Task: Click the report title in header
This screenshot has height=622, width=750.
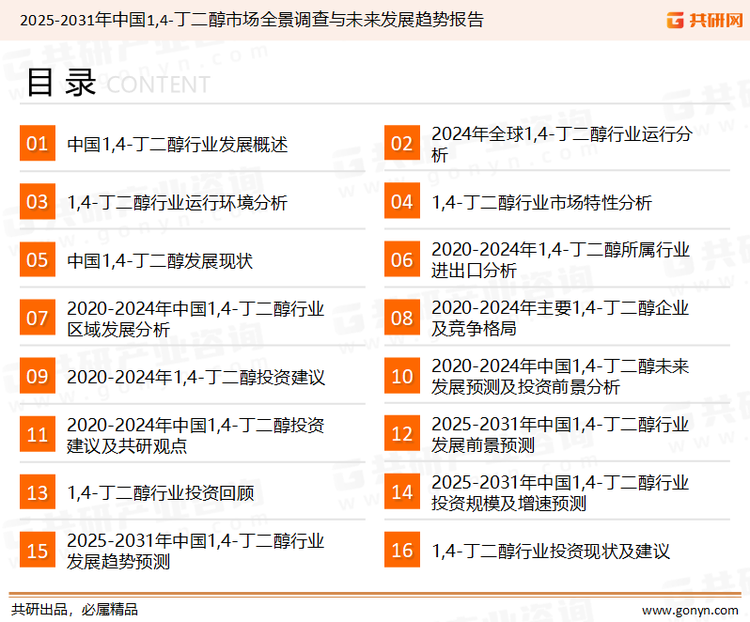Action: coord(252,20)
